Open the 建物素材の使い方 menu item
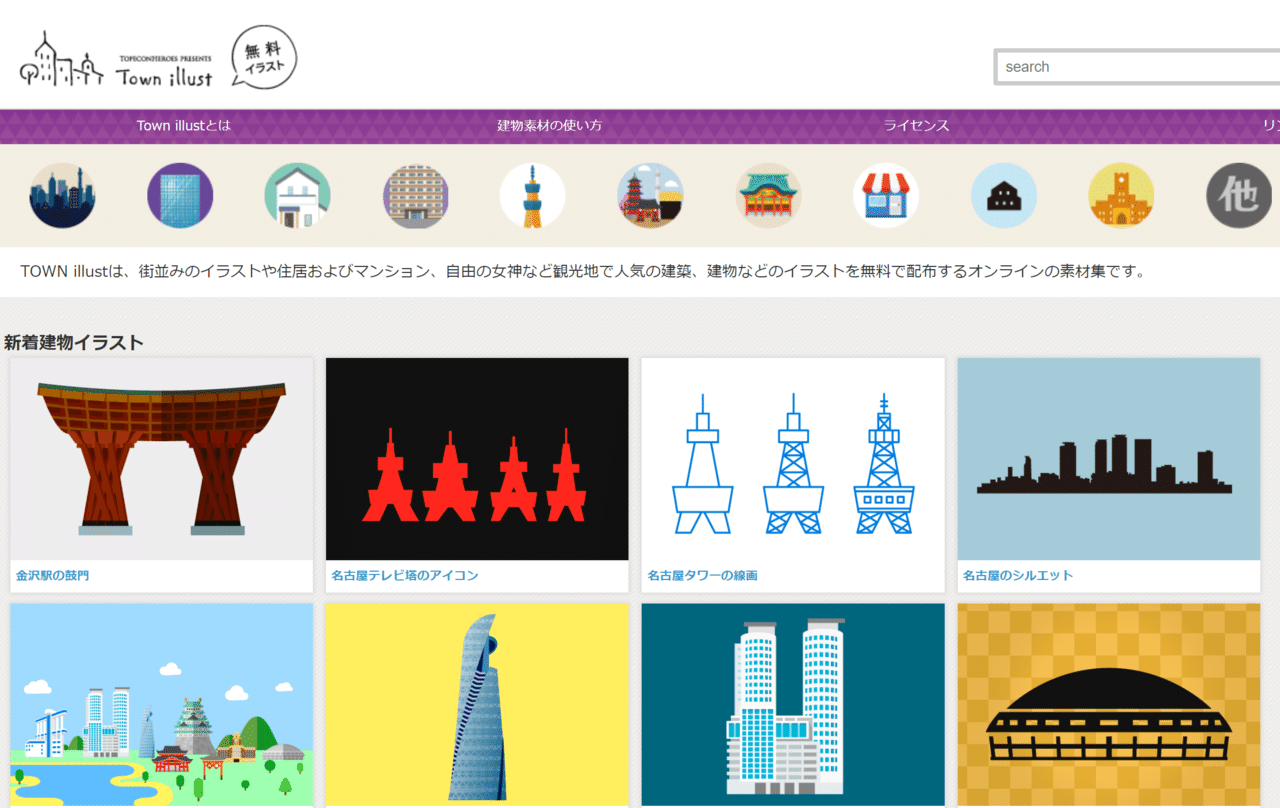 coord(549,126)
